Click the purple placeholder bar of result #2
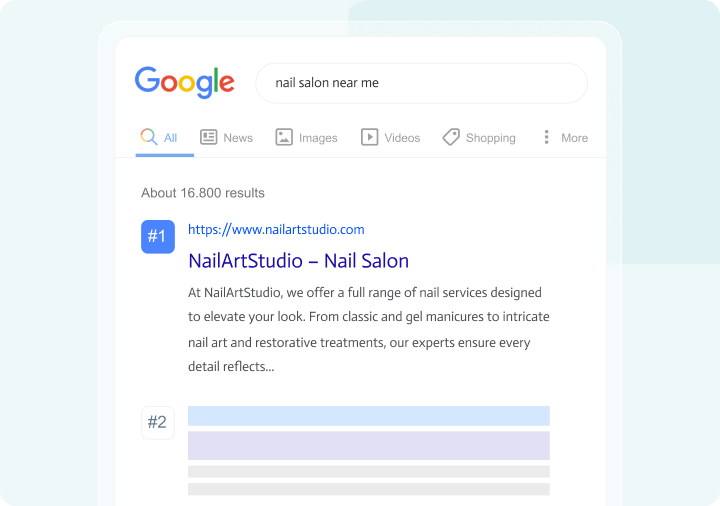 click(x=369, y=445)
